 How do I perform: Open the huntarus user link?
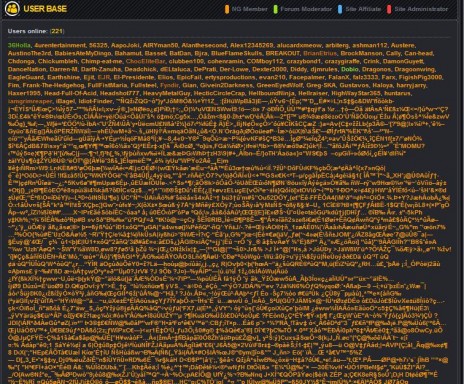[397, 93]
